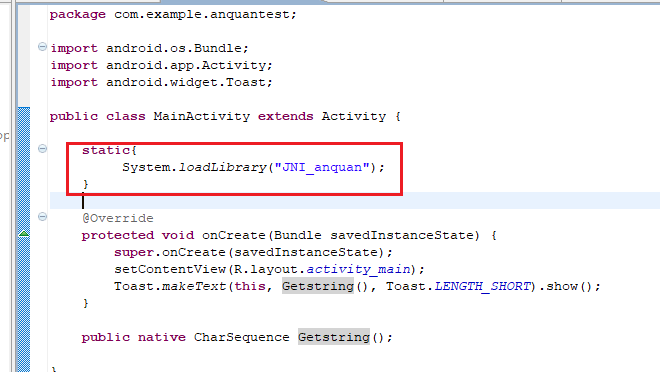
Task: Click the android.widget.Toast import line
Action: (162, 82)
